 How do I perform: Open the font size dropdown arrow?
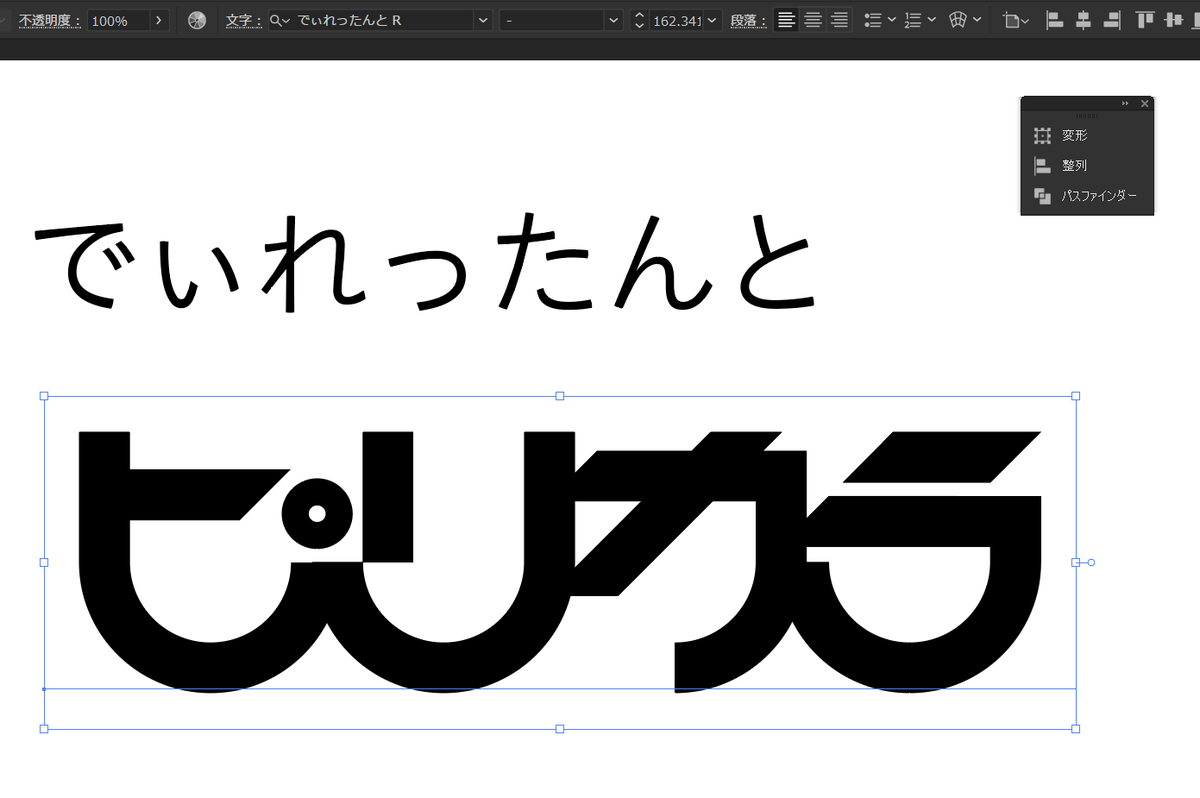(712, 20)
